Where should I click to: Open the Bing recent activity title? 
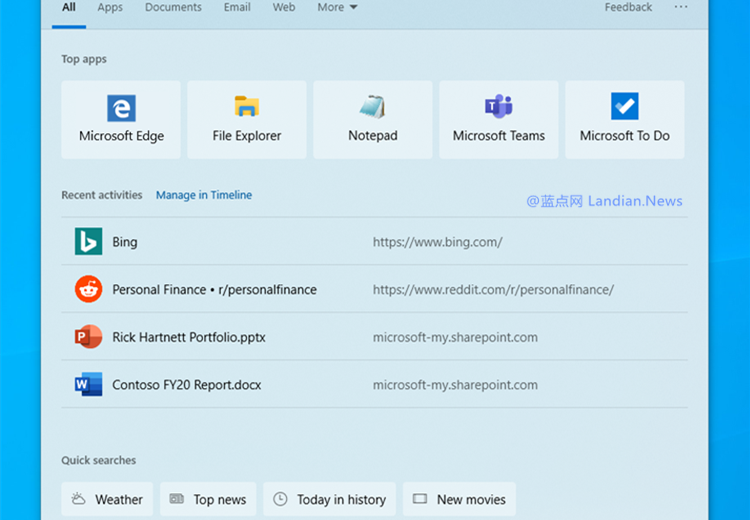[x=125, y=242]
